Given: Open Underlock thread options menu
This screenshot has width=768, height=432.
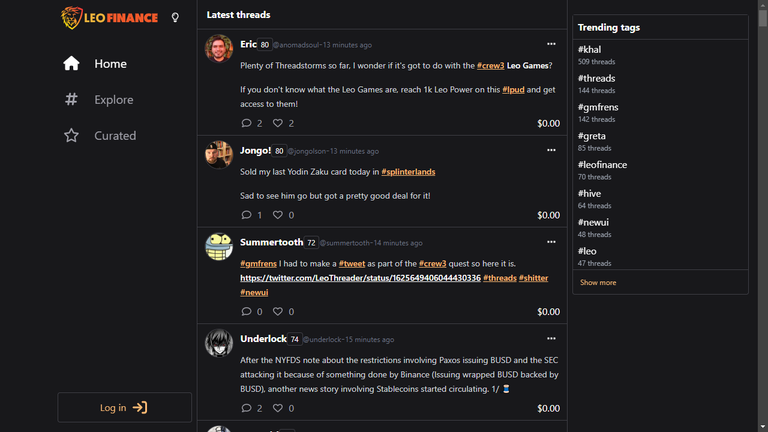Looking at the screenshot, I should point(551,338).
